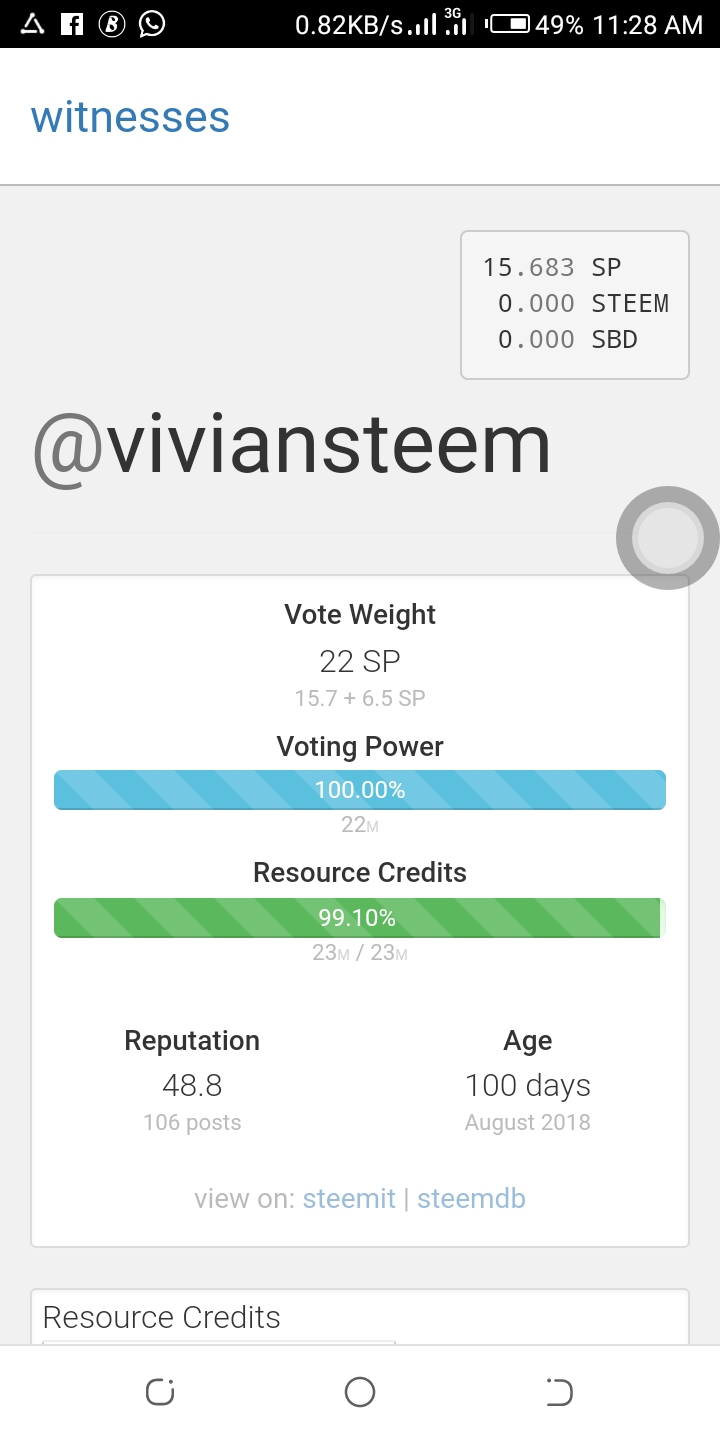720x1440 pixels.
Task: Tap the green Resource Credits bar
Action: tap(360, 918)
